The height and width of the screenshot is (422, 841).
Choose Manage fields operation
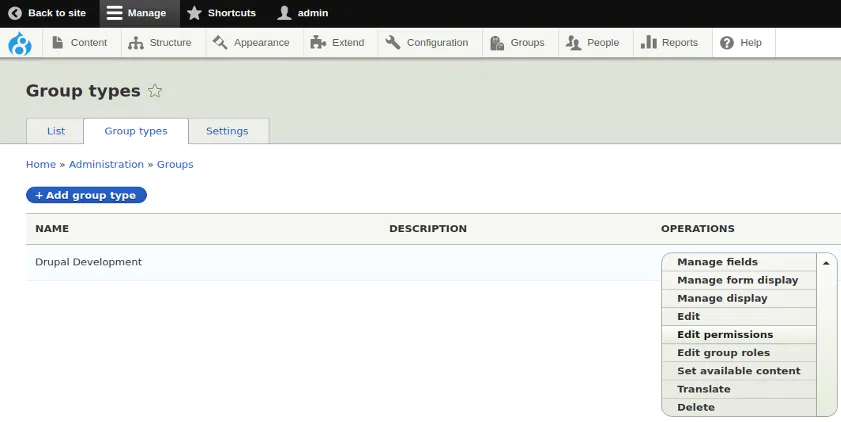(739, 262)
